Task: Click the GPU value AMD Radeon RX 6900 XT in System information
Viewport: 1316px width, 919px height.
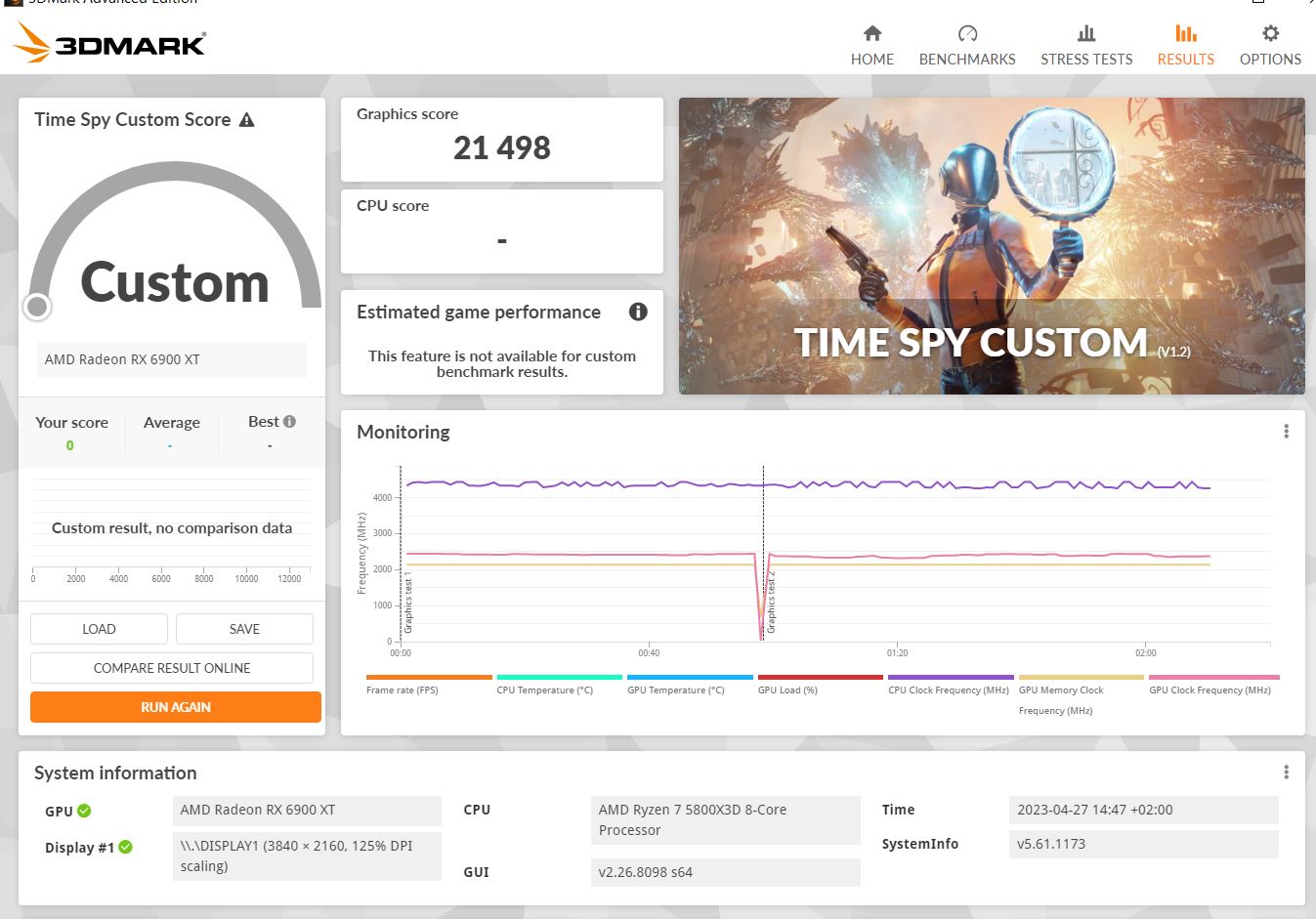Action: tap(307, 811)
